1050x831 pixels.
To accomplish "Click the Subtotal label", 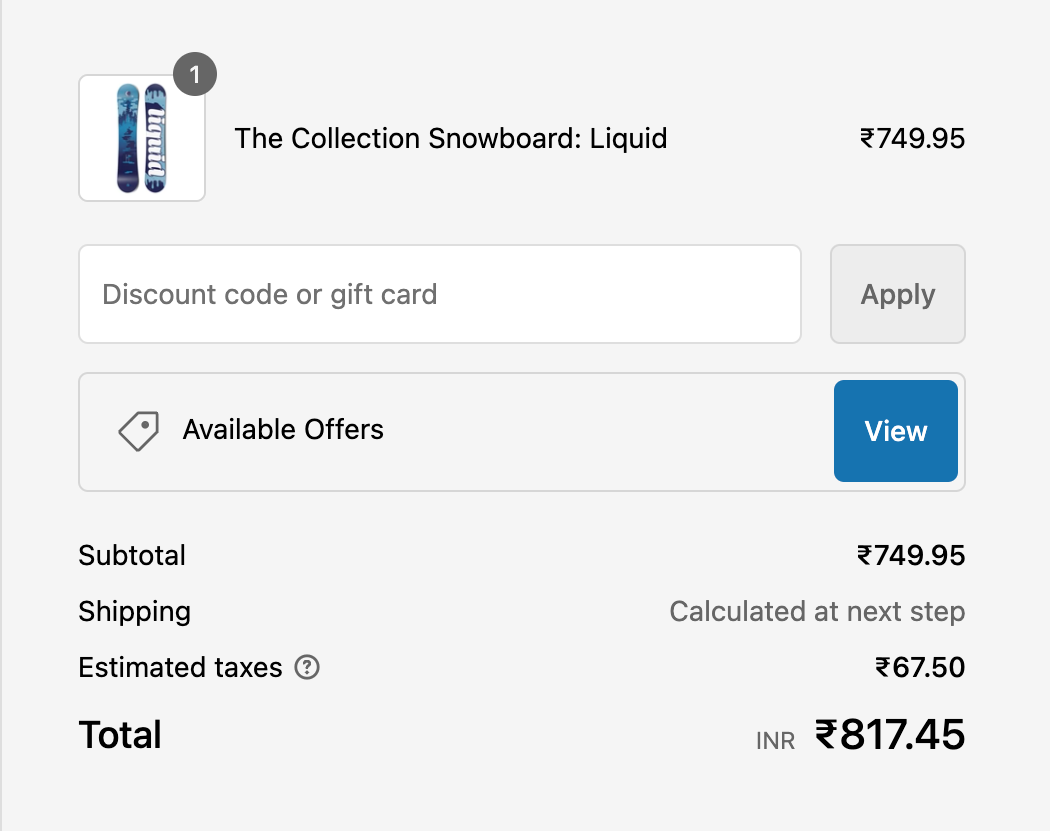I will pyautogui.click(x=132, y=555).
